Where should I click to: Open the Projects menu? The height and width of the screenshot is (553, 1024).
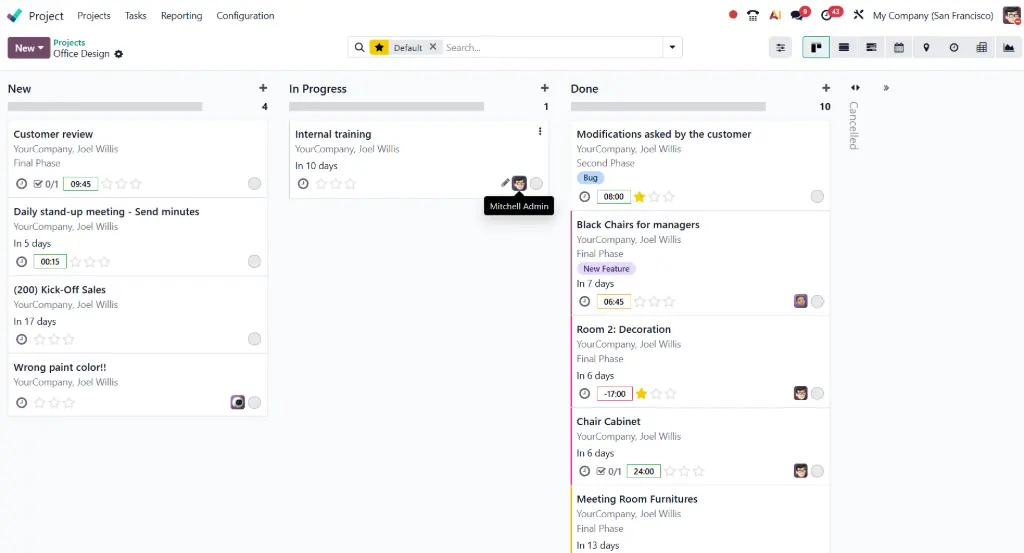click(x=93, y=16)
